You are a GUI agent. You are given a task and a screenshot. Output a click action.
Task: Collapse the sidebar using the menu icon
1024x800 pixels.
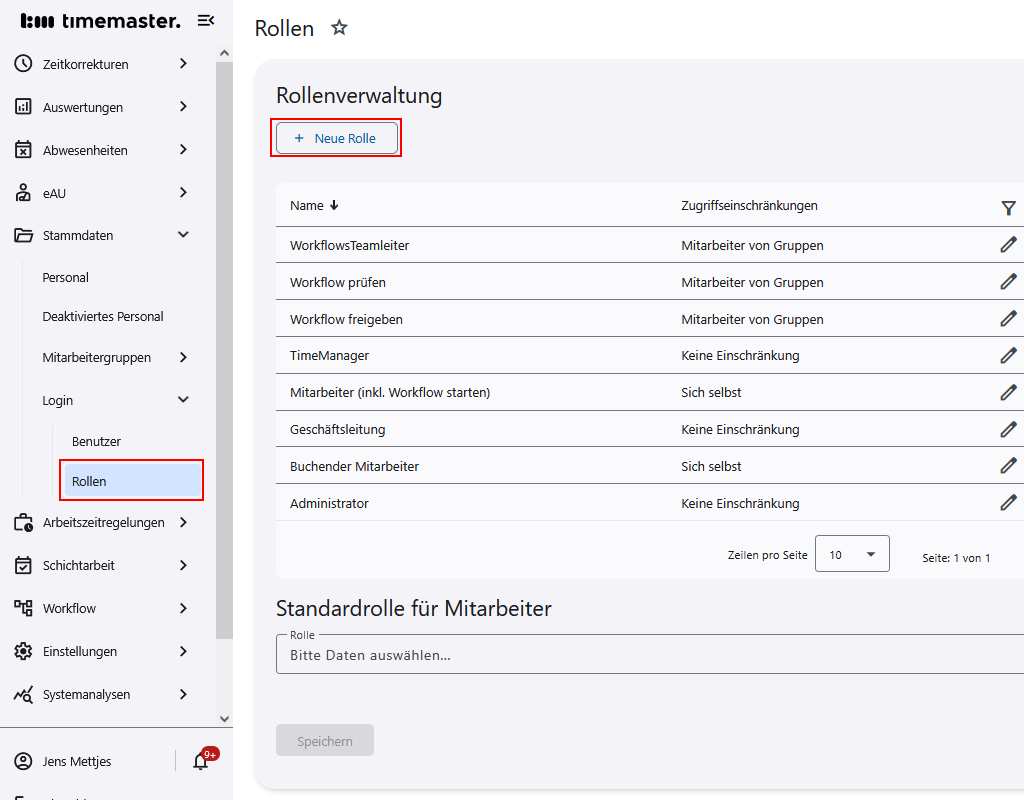[206, 21]
